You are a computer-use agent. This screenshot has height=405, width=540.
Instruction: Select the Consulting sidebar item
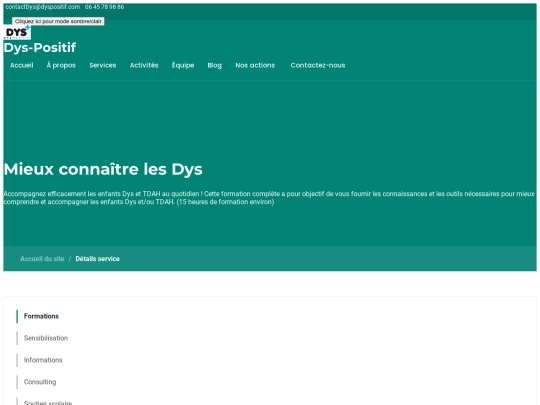(40, 382)
